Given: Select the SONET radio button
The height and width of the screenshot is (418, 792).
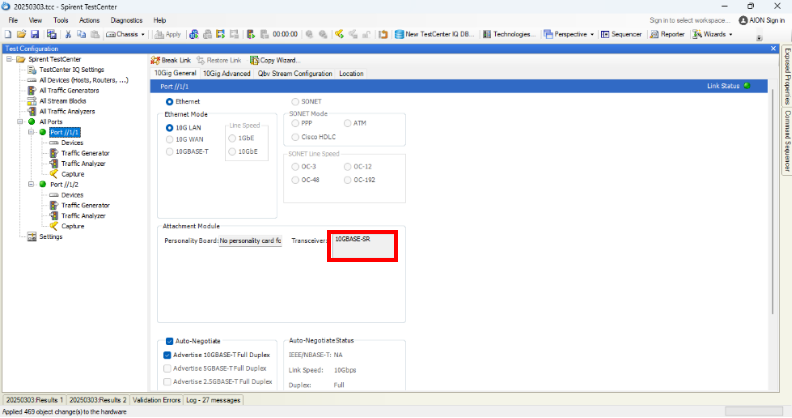Looking at the screenshot, I should [295, 101].
